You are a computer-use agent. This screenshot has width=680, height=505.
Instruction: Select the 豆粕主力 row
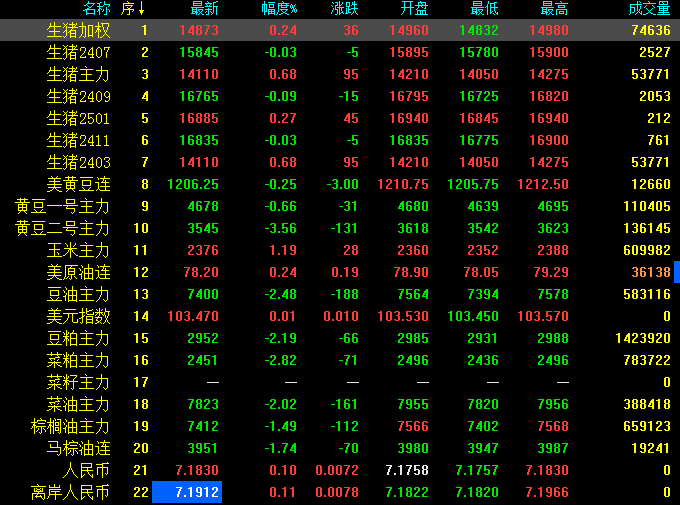click(340, 338)
